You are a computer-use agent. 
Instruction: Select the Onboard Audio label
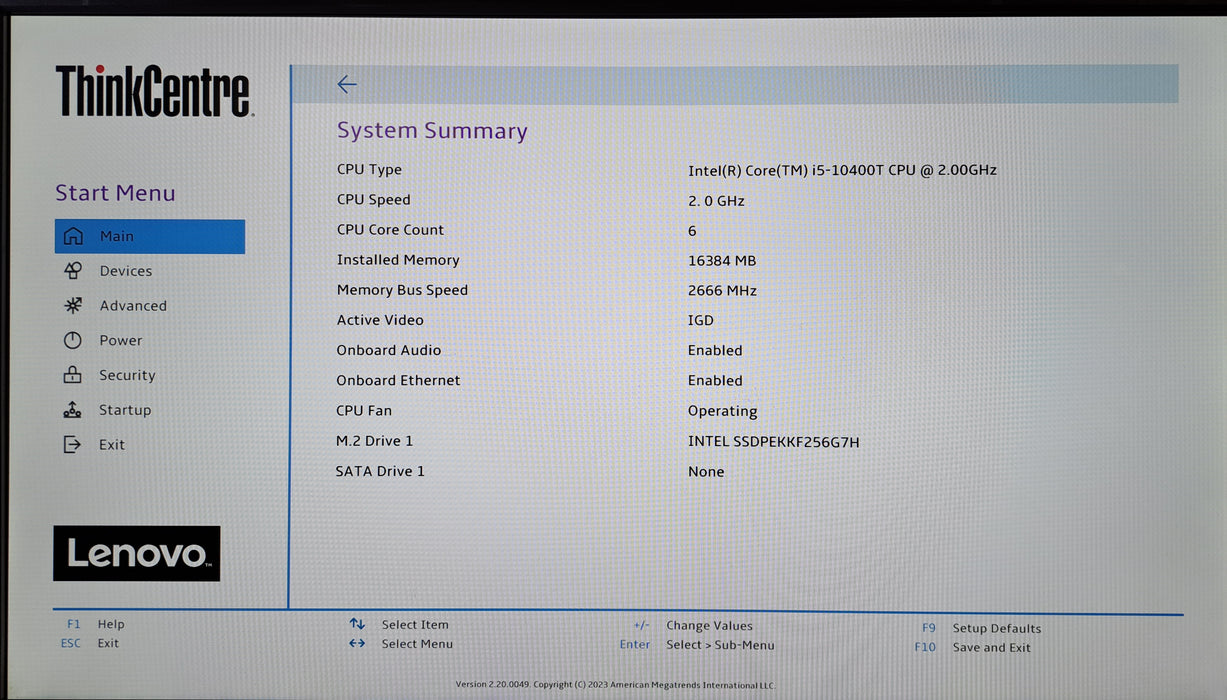click(388, 350)
